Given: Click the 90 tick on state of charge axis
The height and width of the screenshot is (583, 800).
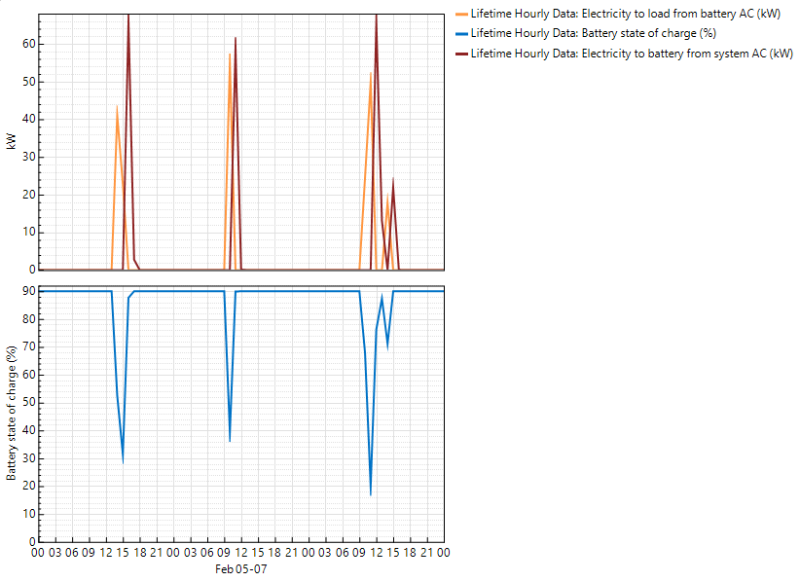Looking at the screenshot, I should (28, 291).
